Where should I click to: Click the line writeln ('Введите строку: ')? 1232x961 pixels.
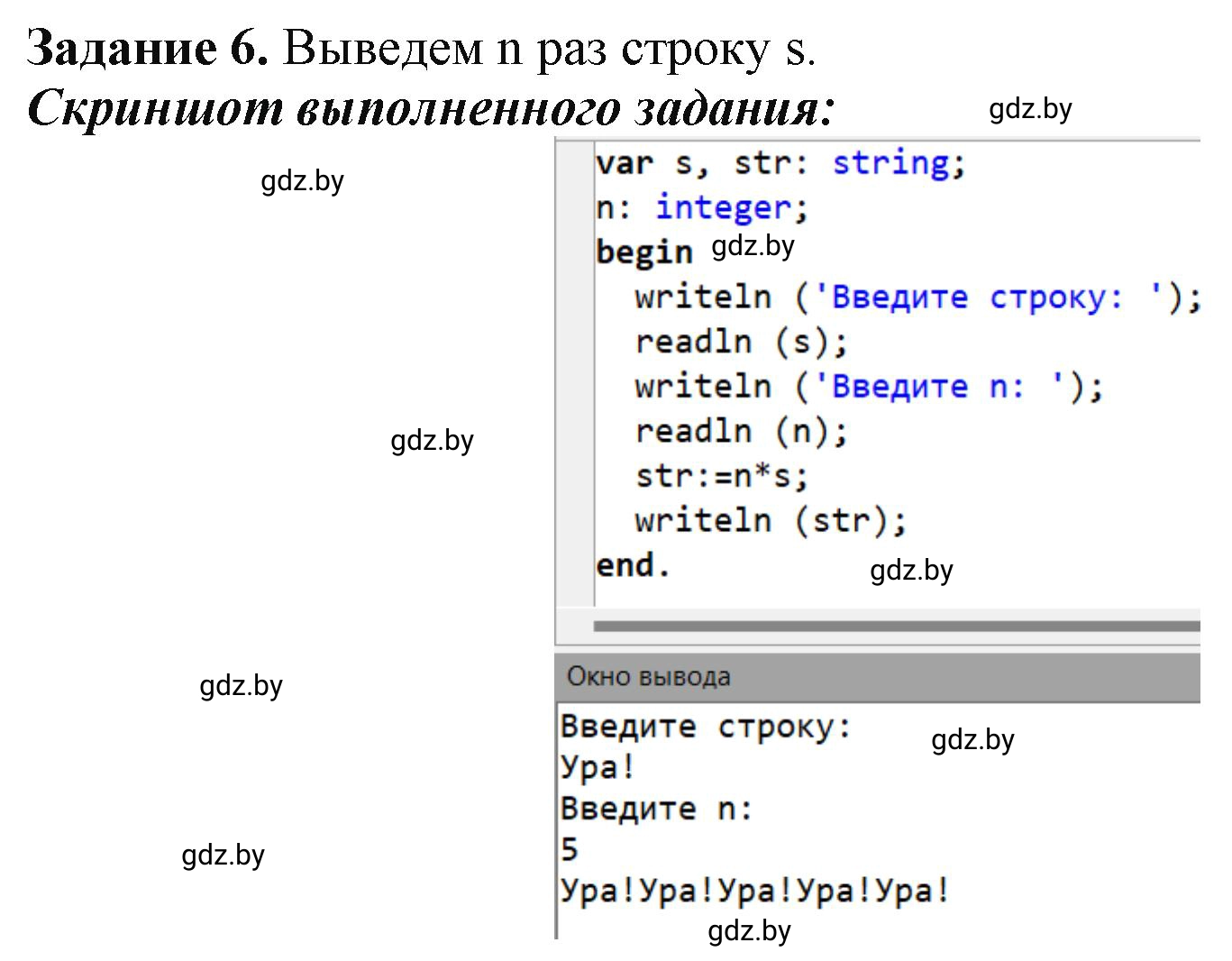tap(918, 297)
